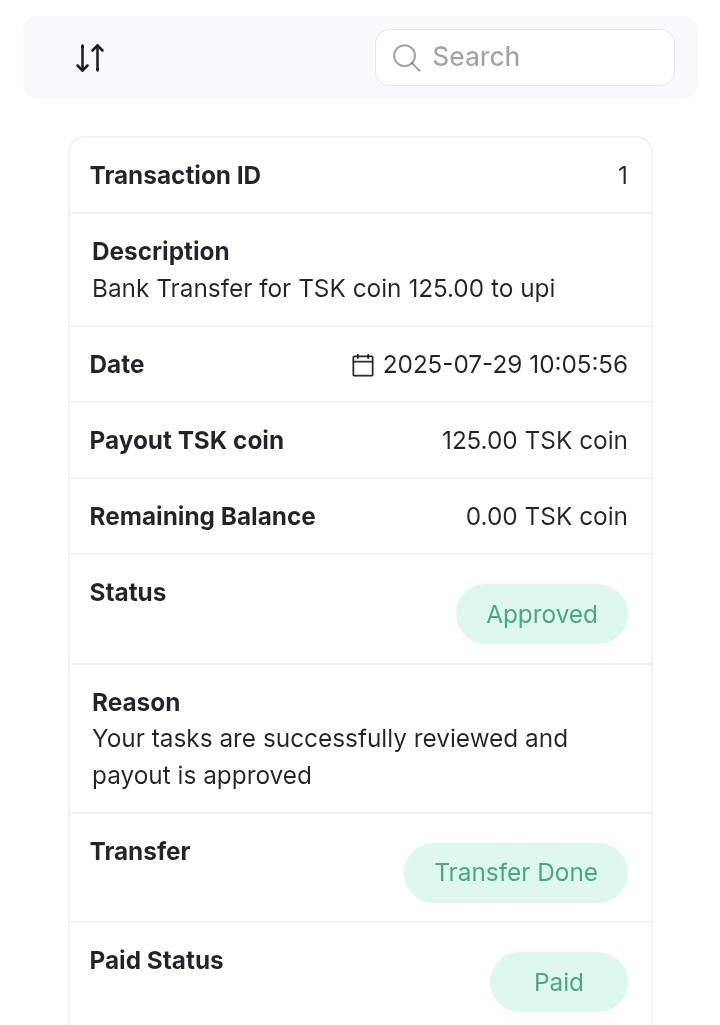Click the 0.00 TSK coin balance value
Image resolution: width=720 pixels, height=1025 pixels.
click(546, 517)
